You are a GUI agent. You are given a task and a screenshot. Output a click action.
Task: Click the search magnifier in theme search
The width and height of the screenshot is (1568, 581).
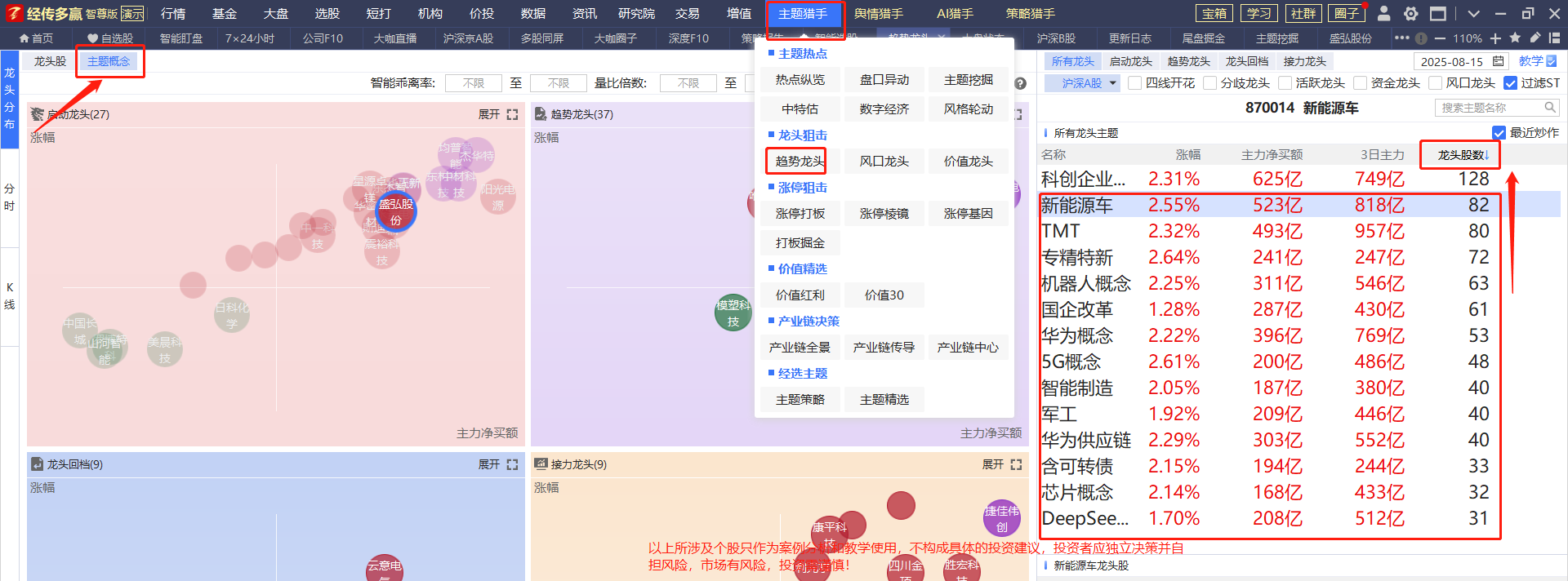(x=1549, y=107)
